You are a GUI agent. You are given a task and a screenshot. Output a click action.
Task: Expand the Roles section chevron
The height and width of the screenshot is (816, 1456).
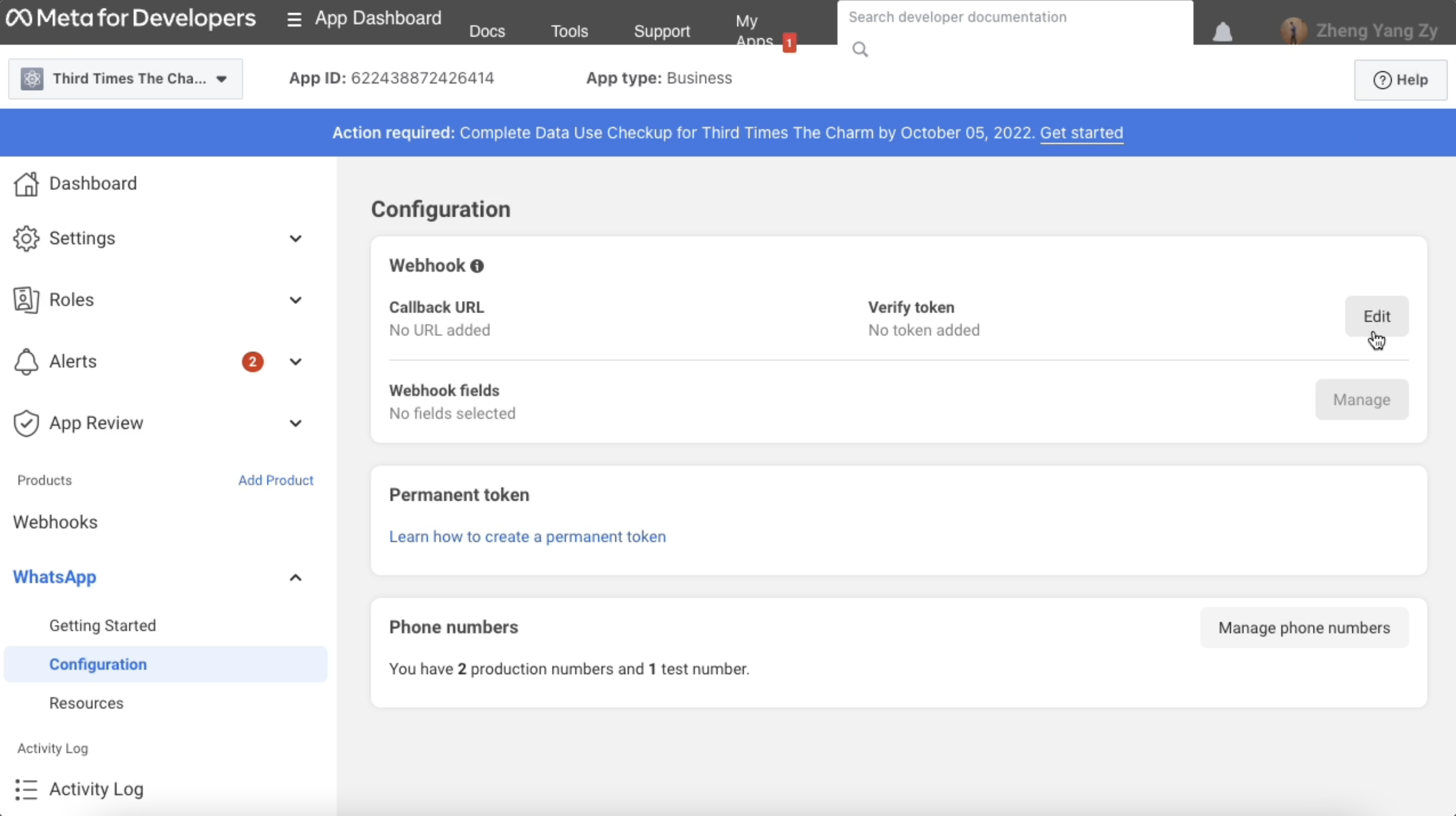(295, 300)
